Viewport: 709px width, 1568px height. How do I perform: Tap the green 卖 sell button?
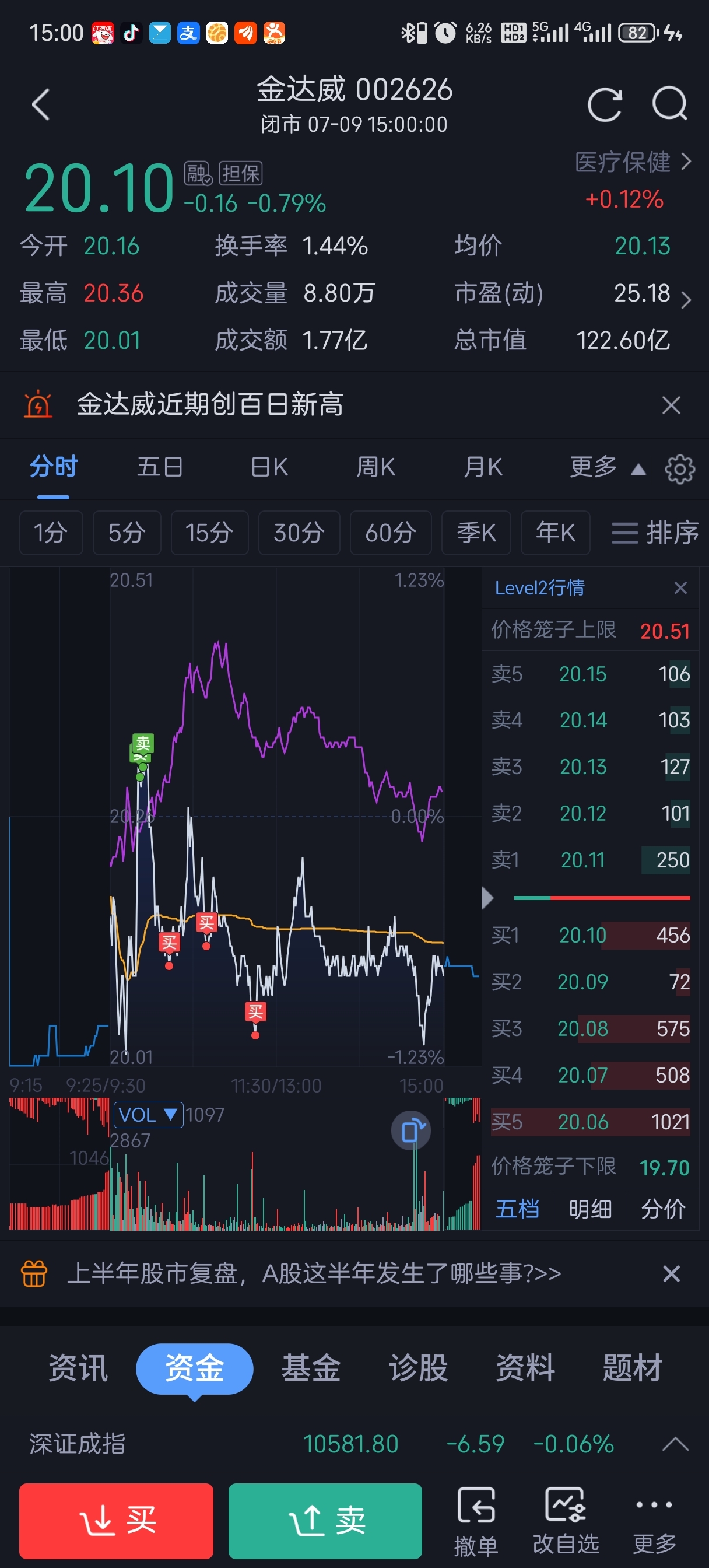325,1520
